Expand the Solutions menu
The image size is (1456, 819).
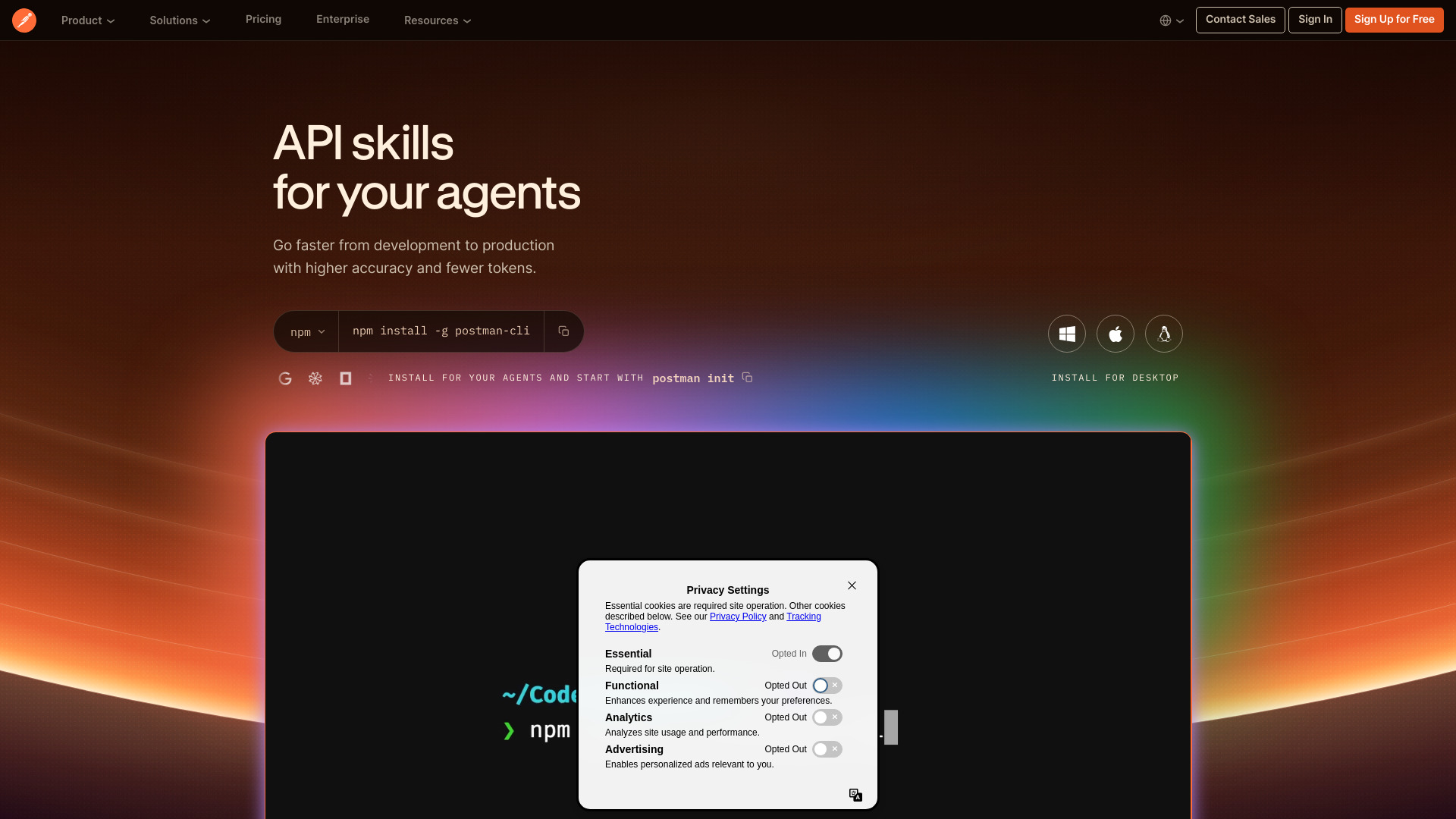(x=180, y=20)
